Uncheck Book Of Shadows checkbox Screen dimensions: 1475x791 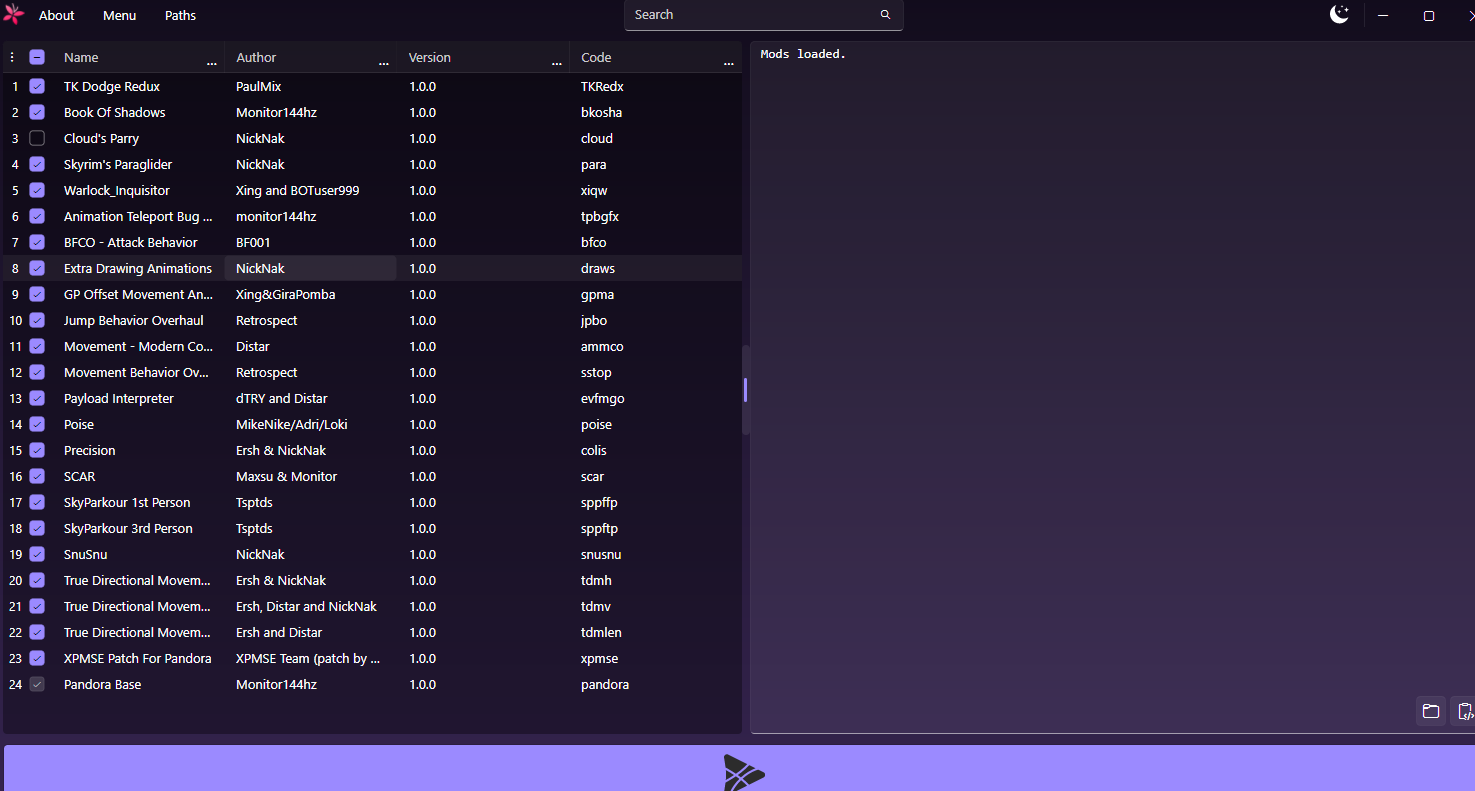point(37,112)
